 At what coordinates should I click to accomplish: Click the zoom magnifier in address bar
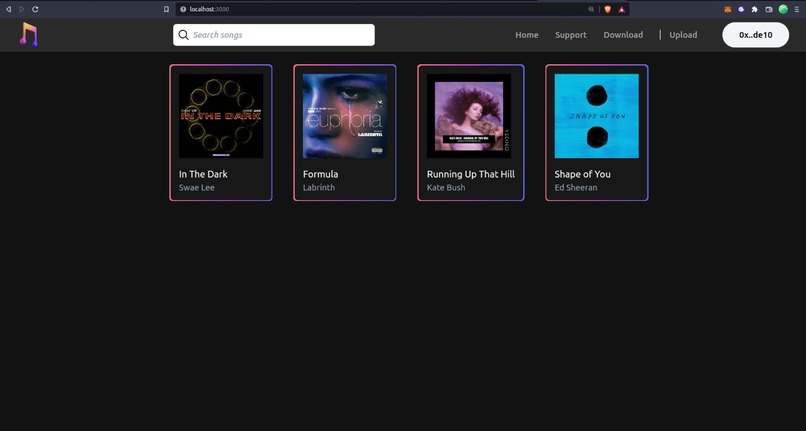591,9
